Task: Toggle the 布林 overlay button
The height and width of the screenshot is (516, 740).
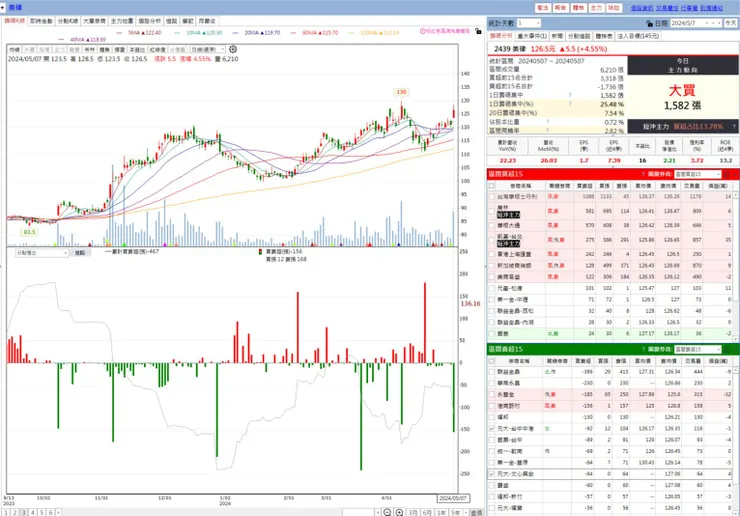Action: [x=90, y=50]
